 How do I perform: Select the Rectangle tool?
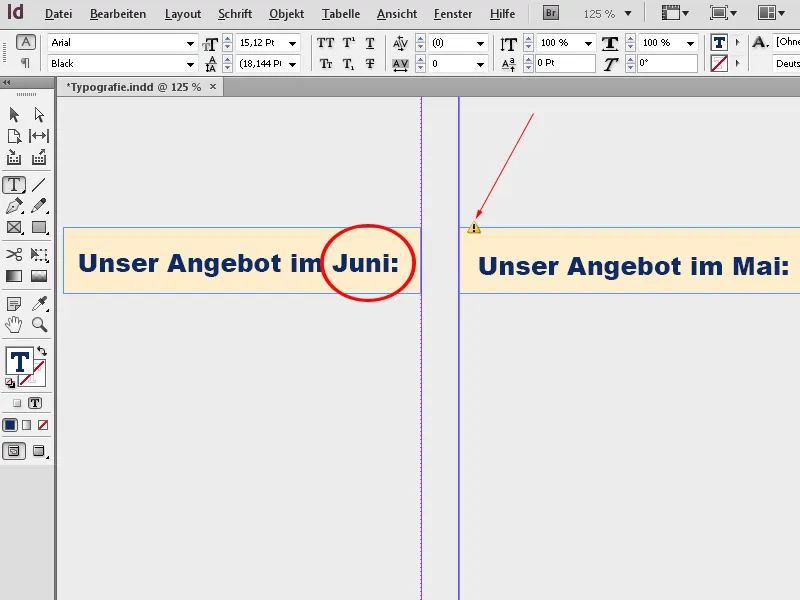pyautogui.click(x=39, y=228)
